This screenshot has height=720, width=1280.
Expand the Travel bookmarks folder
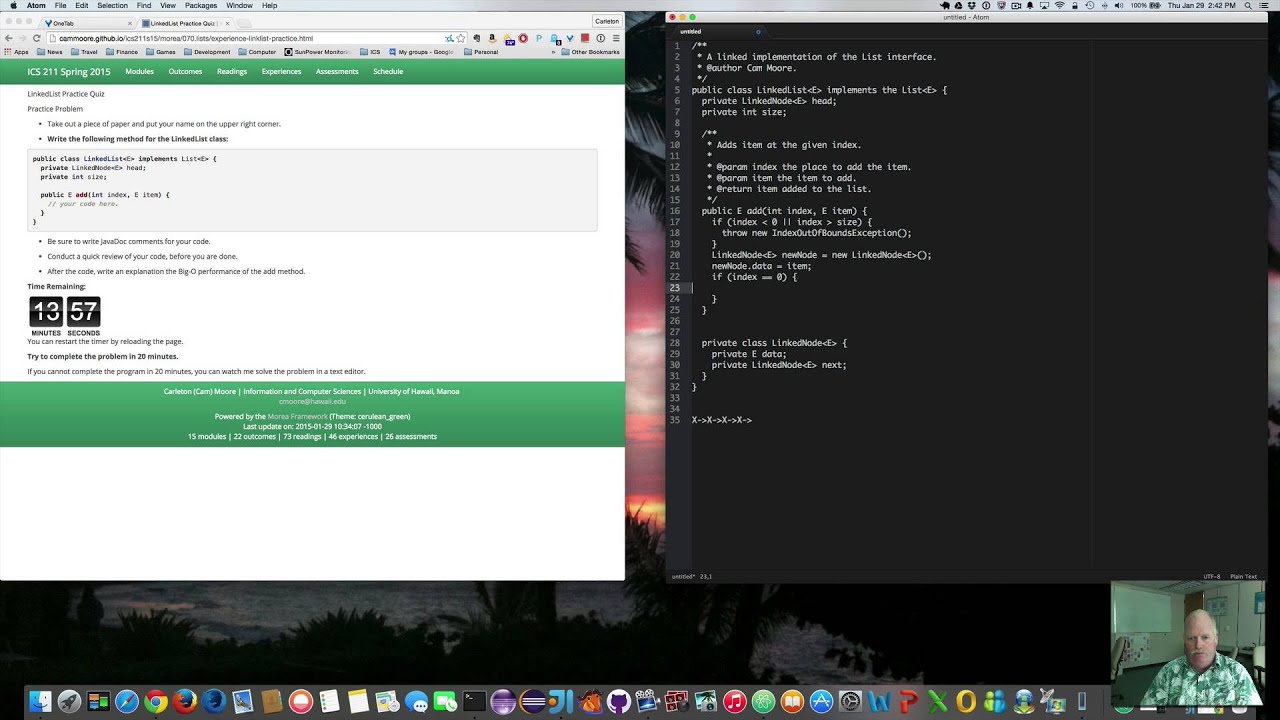coord(83,52)
